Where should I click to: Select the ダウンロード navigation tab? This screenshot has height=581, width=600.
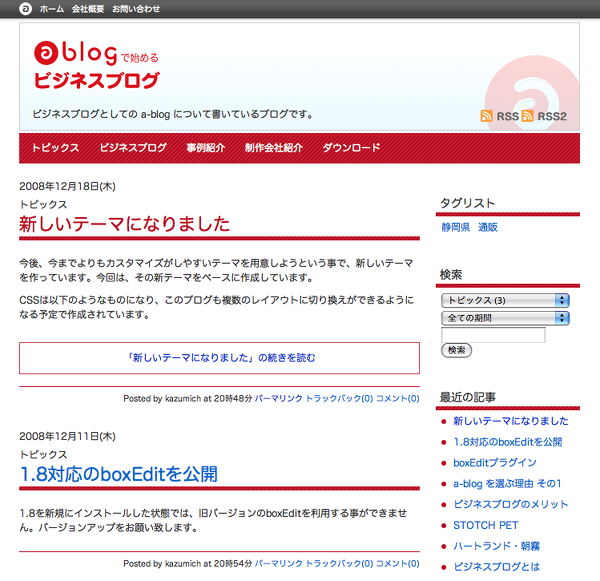click(352, 148)
